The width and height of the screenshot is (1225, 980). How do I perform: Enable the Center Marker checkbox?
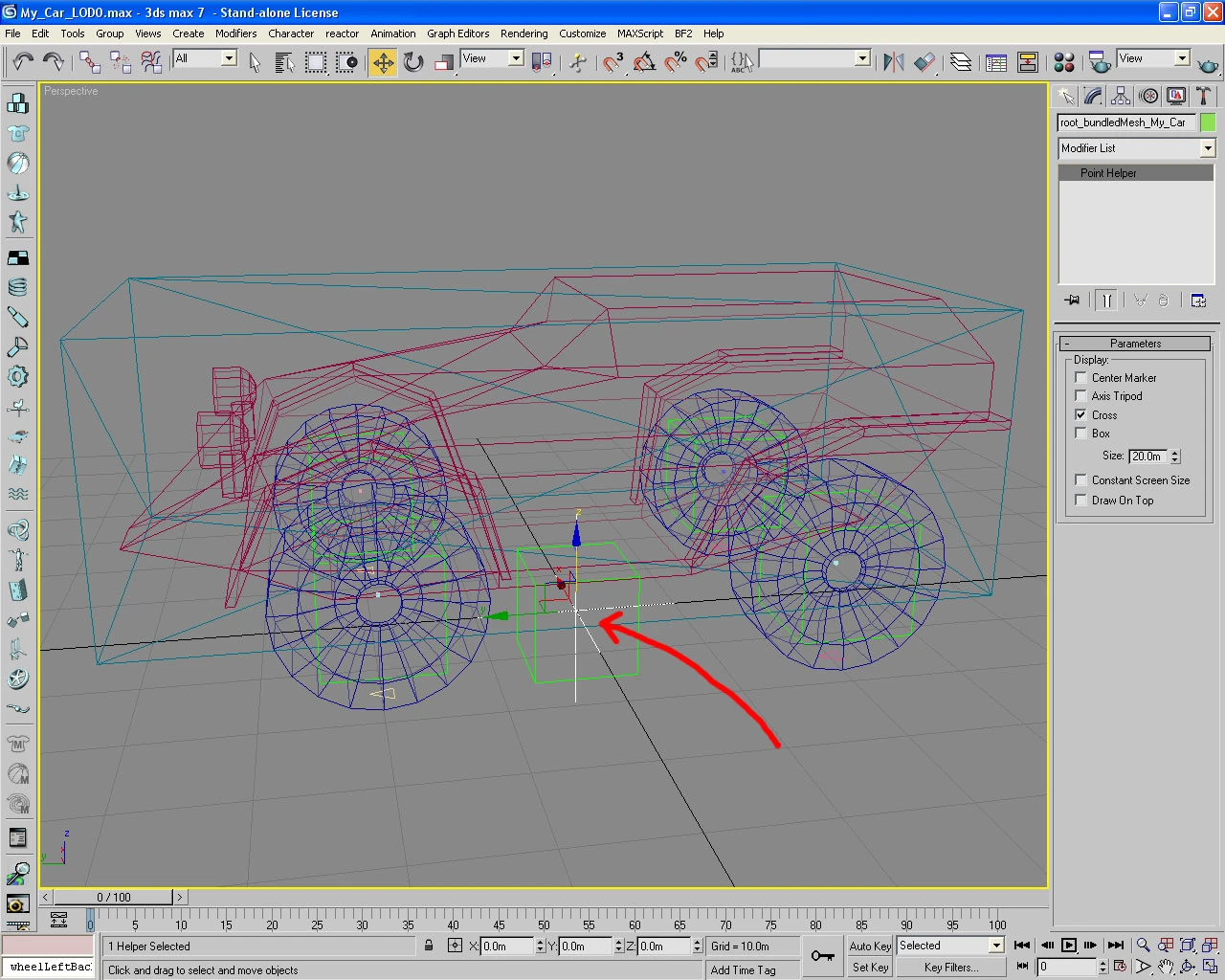point(1080,378)
